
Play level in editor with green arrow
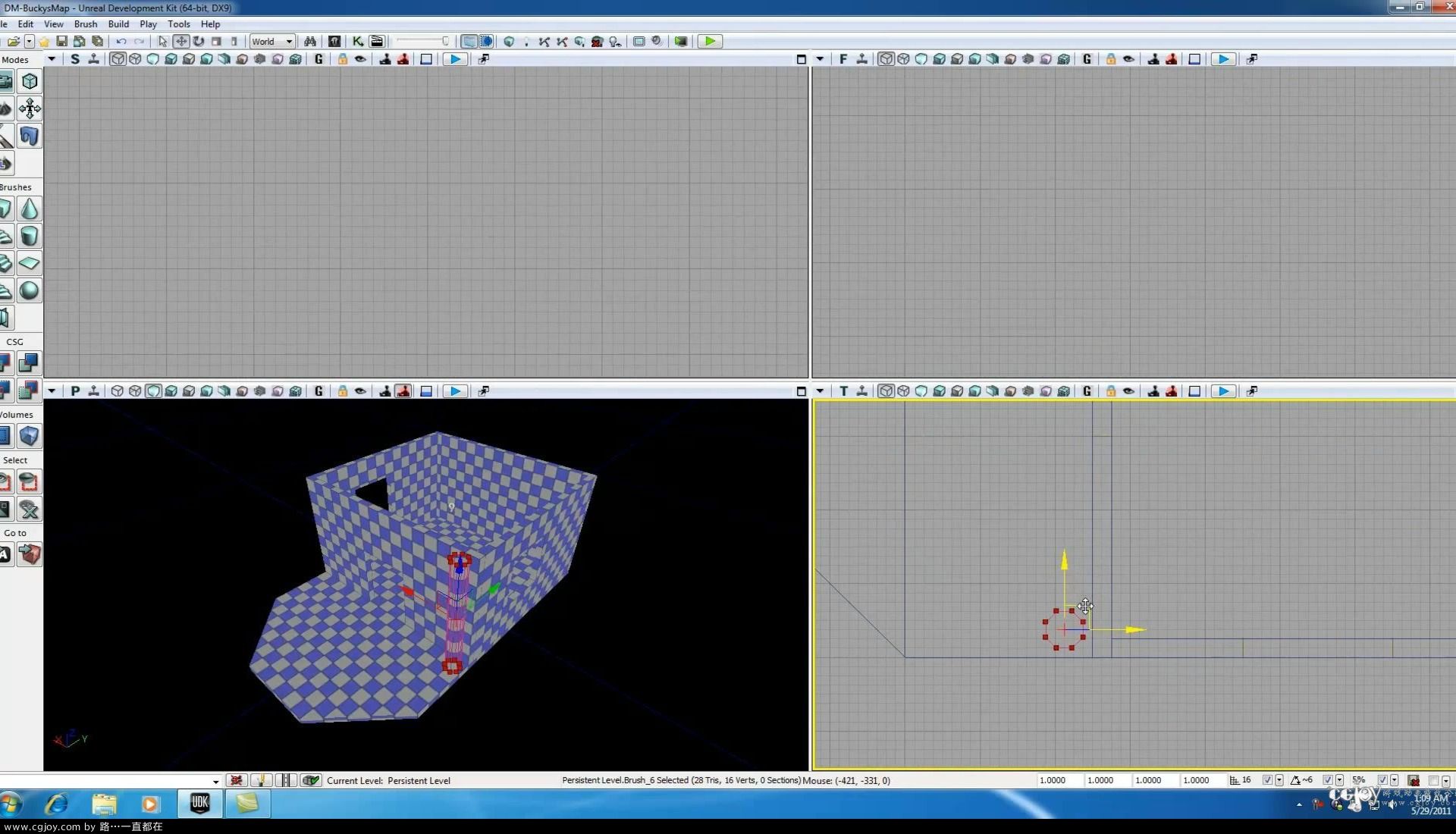(x=710, y=42)
